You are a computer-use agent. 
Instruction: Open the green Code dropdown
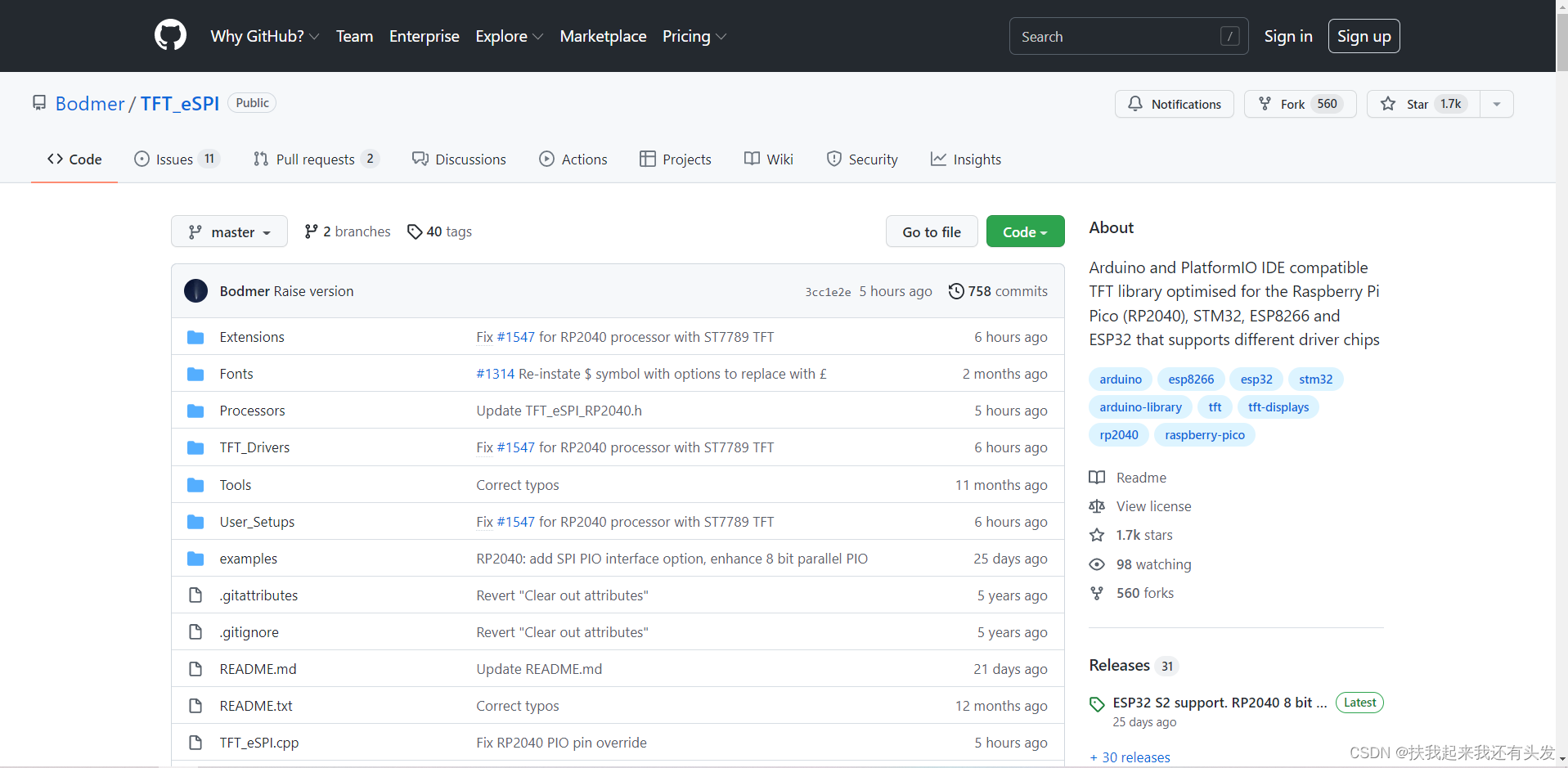[x=1025, y=231]
